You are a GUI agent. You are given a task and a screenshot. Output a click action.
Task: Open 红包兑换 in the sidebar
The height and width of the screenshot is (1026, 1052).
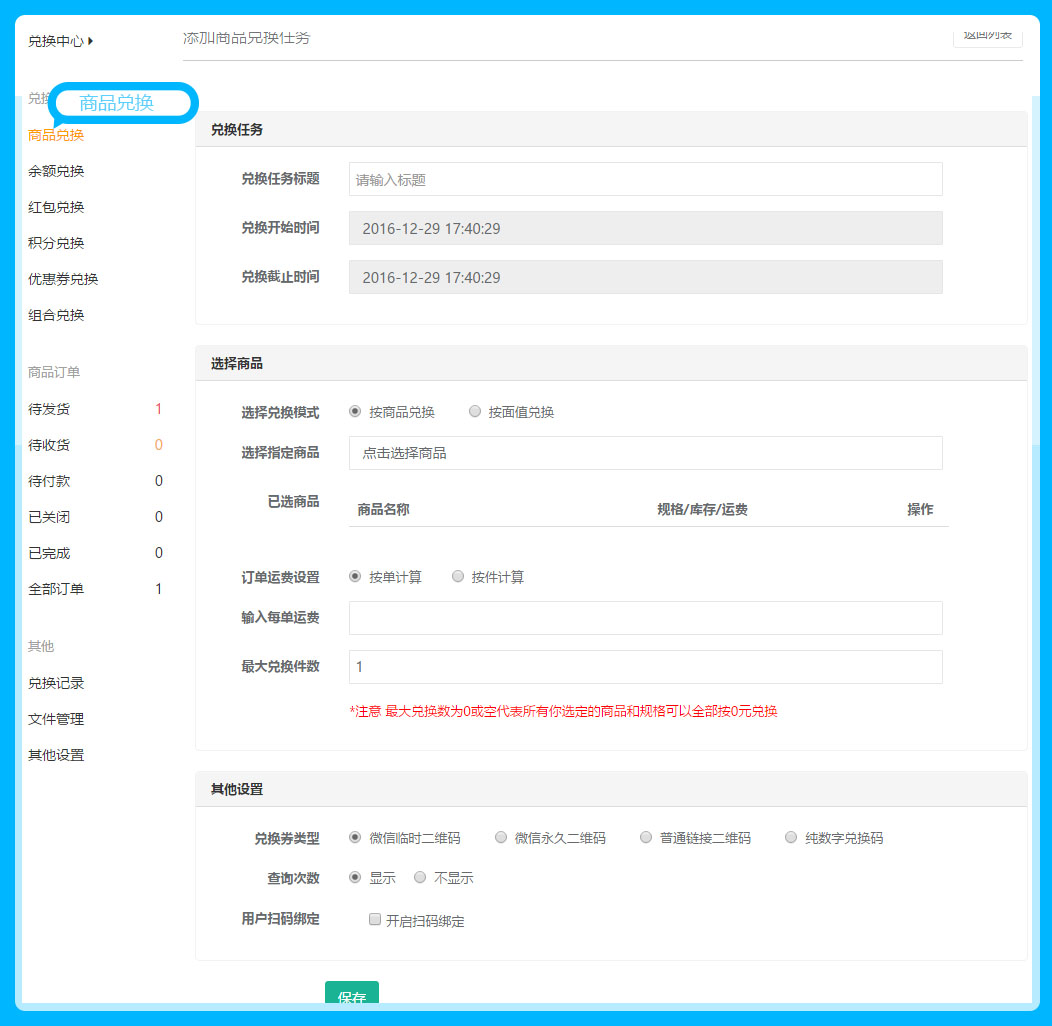pyautogui.click(x=56, y=207)
